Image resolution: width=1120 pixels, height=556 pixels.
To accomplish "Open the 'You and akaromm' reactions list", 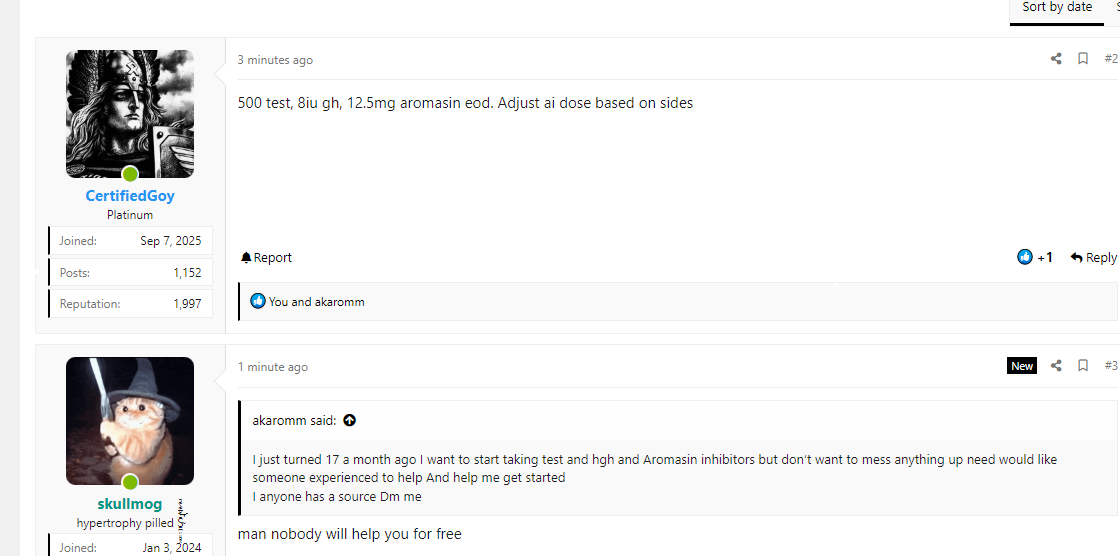I will coord(316,301).
